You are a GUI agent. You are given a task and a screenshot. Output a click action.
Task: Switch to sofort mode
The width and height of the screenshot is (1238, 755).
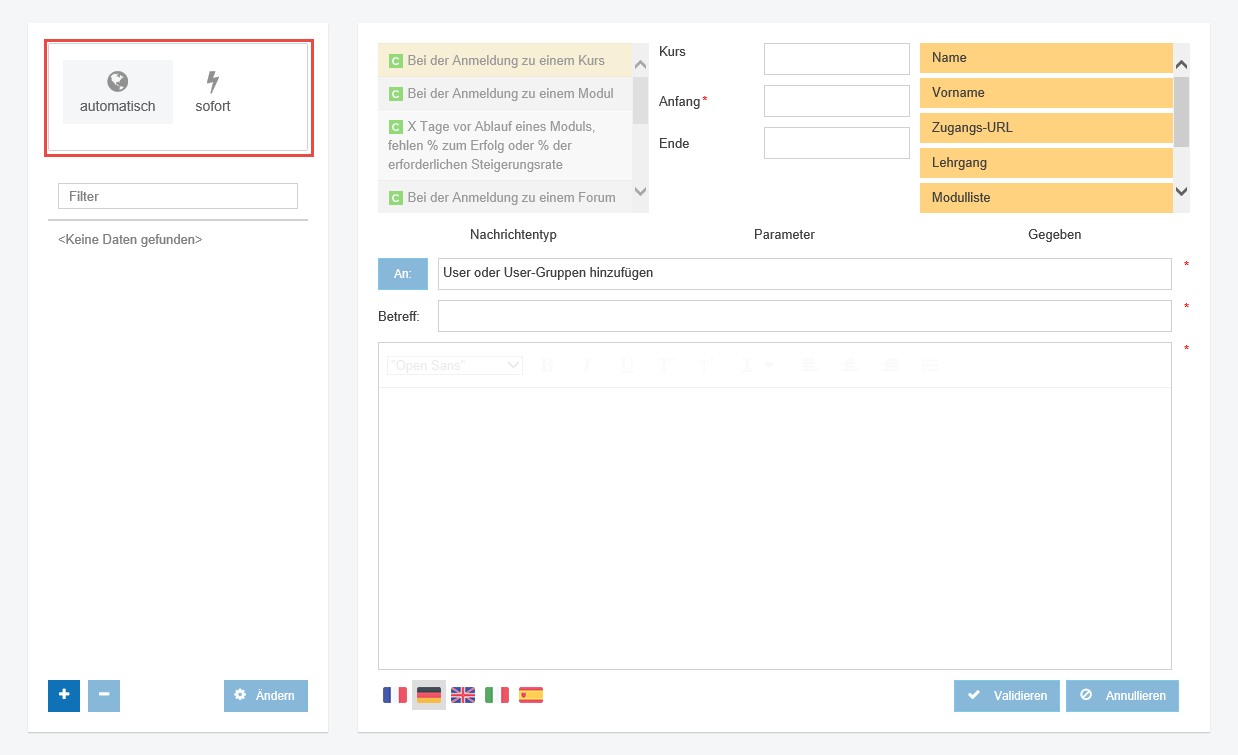coord(213,92)
